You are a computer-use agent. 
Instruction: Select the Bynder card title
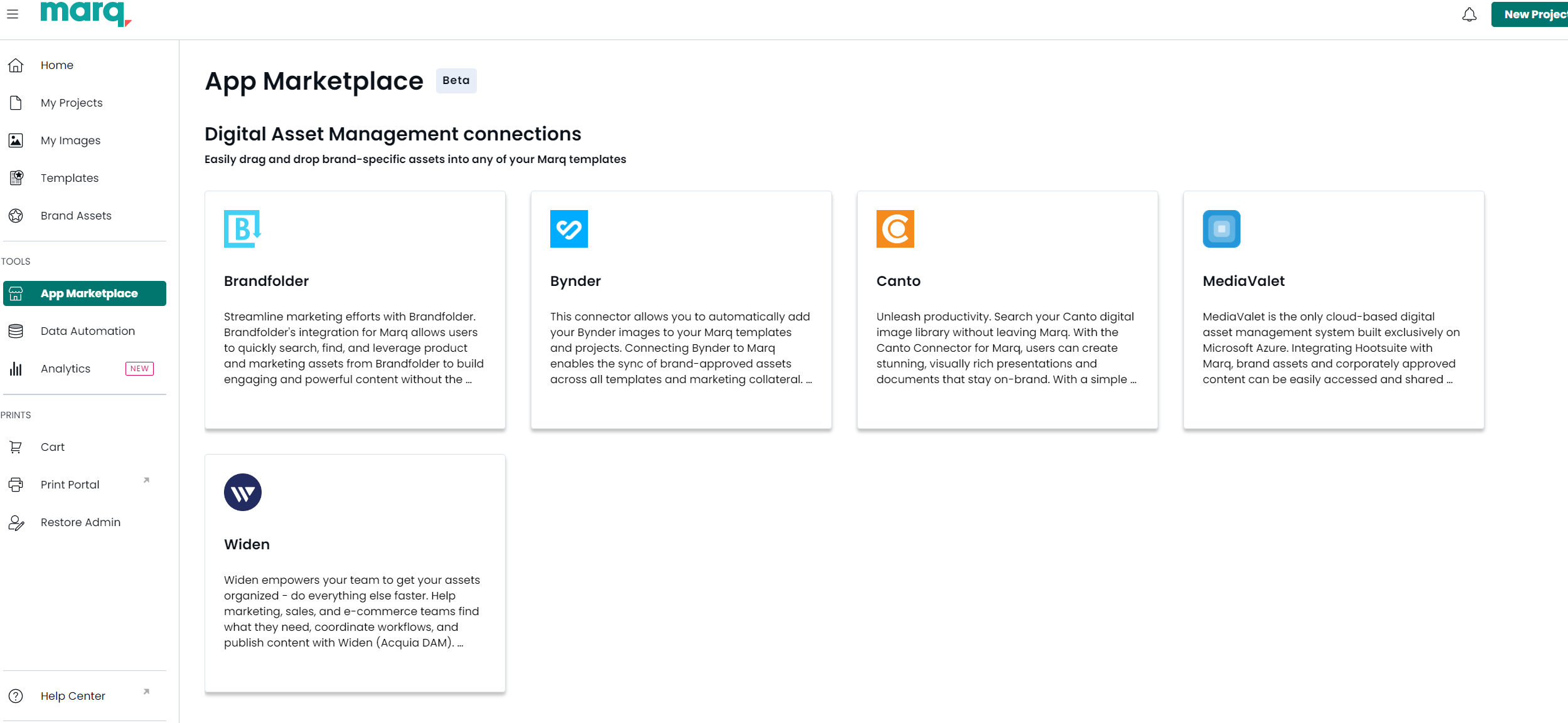pos(575,281)
